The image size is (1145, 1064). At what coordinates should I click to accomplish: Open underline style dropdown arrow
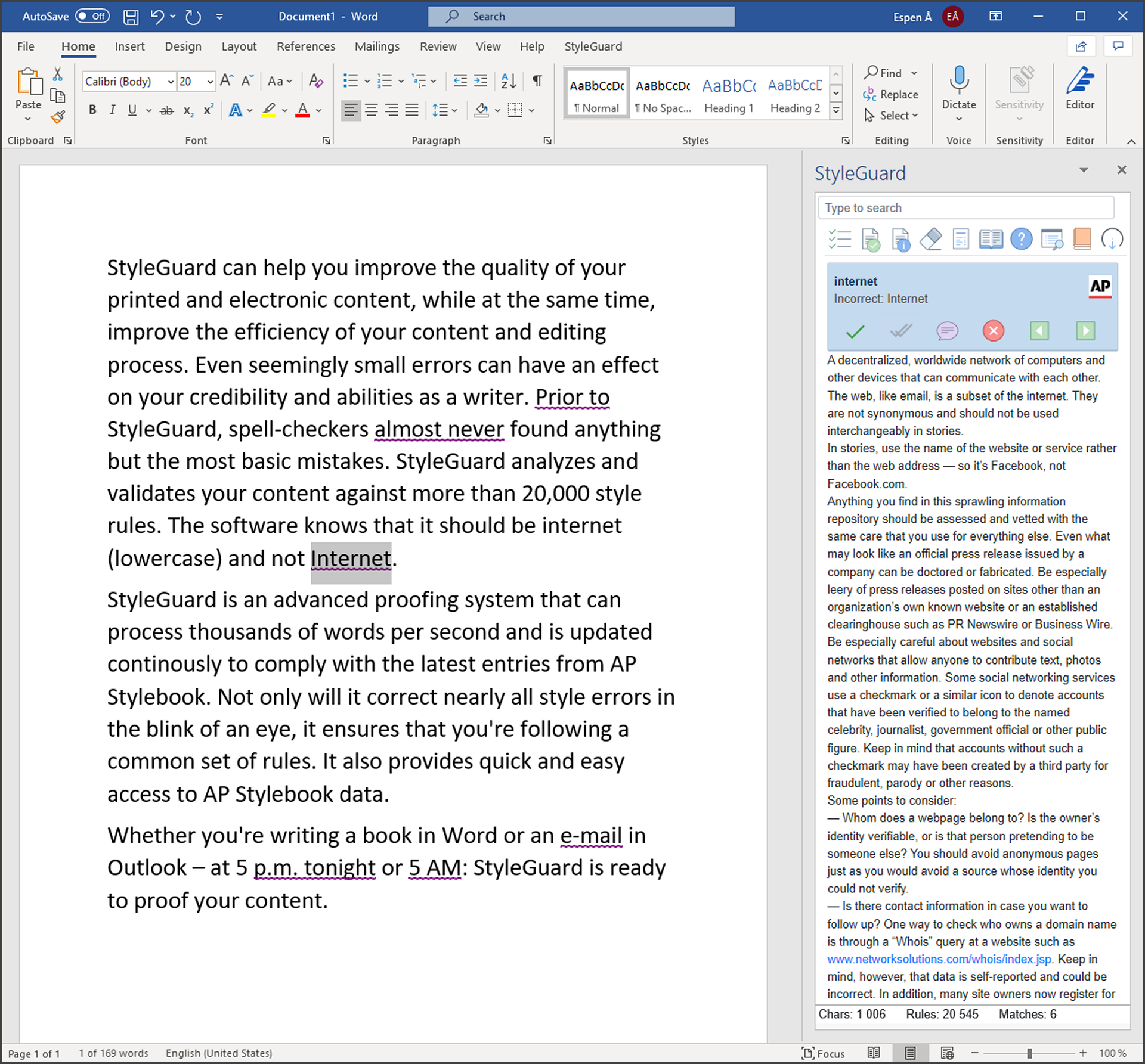(148, 110)
